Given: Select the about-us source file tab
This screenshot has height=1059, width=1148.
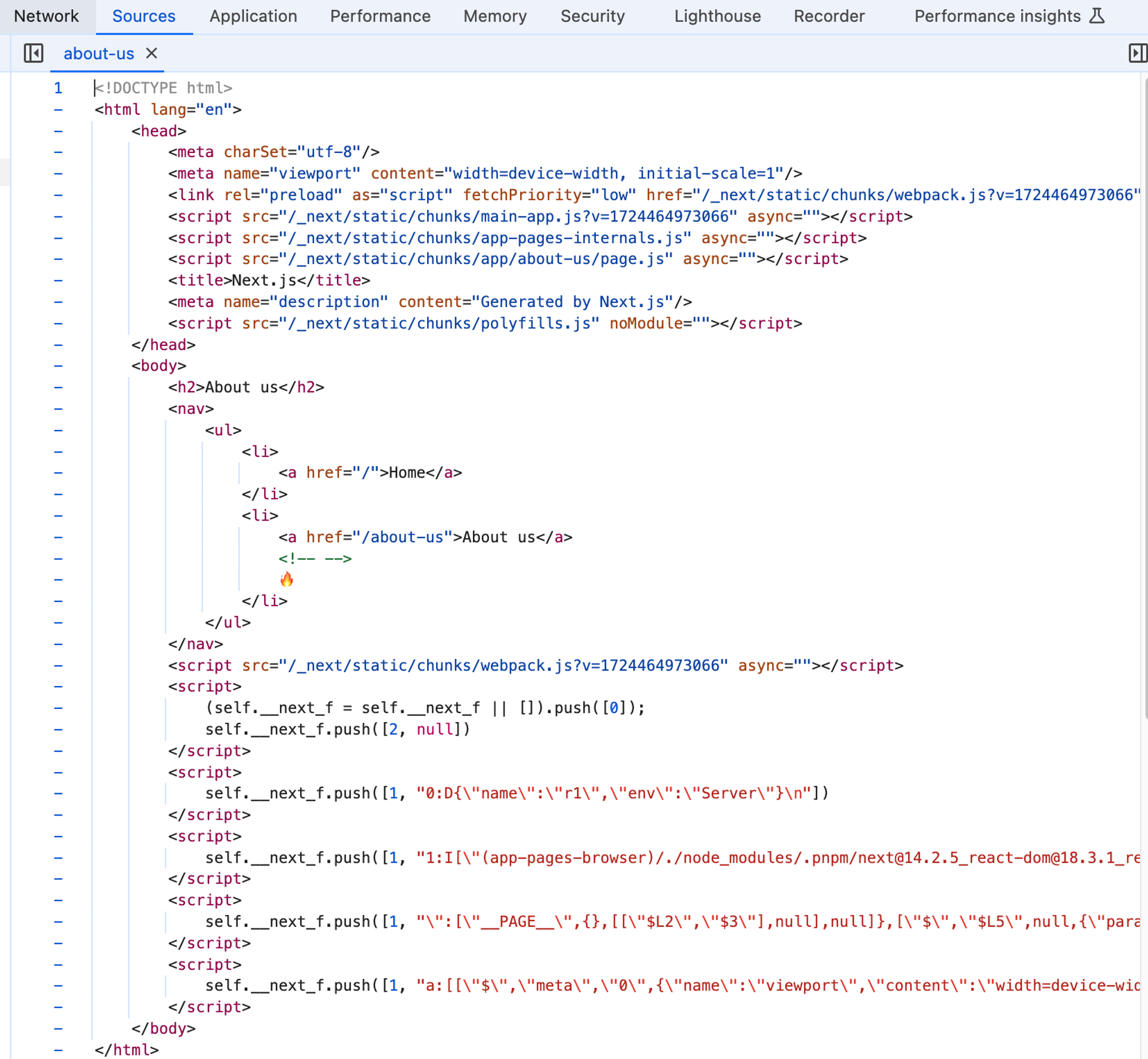Looking at the screenshot, I should (99, 53).
